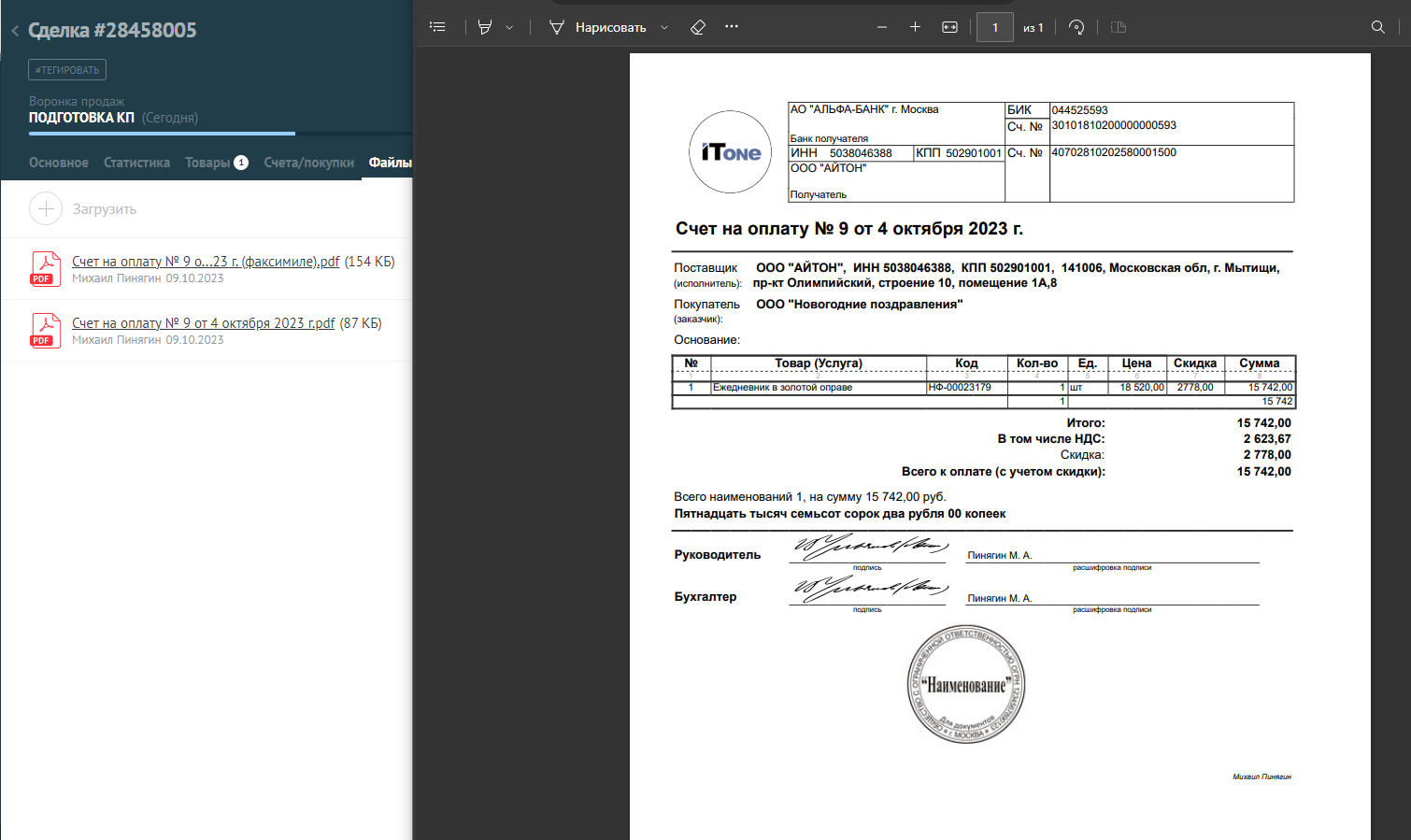Click the Нарисовать draw tool
Screen dimensions: 1411x840
(x=598, y=27)
